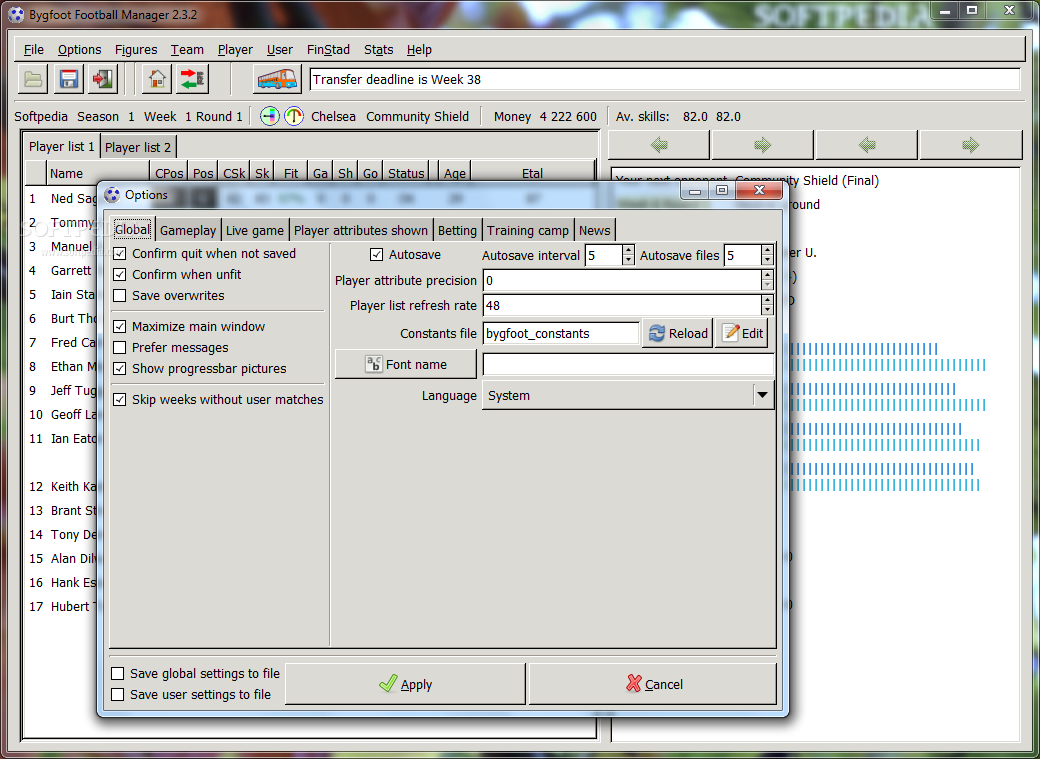
Task: Increase Autosave interval with up arrow
Action: 628,250
